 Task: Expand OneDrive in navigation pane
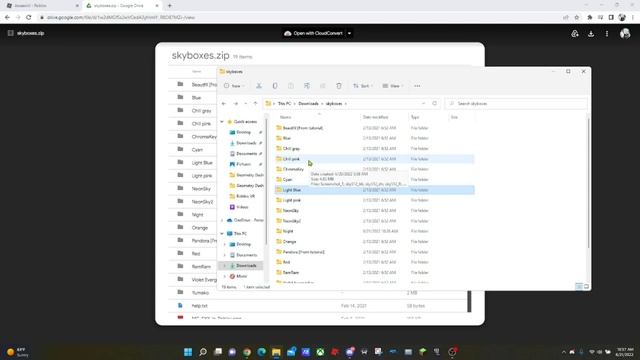222,220
